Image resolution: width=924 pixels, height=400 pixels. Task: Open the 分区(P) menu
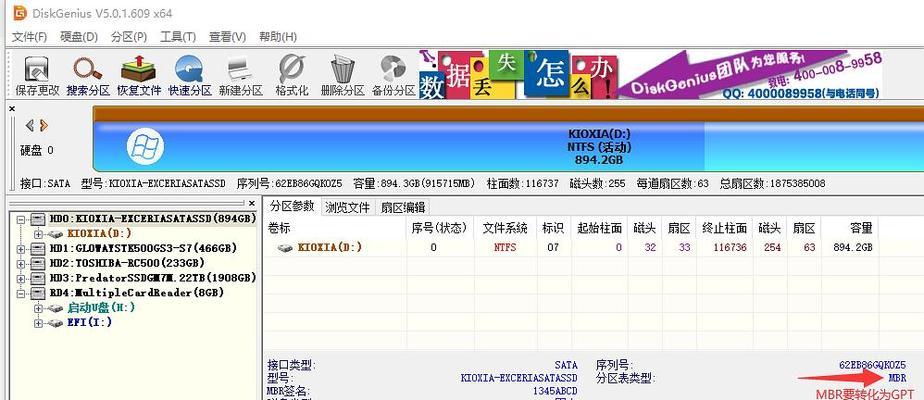click(128, 37)
